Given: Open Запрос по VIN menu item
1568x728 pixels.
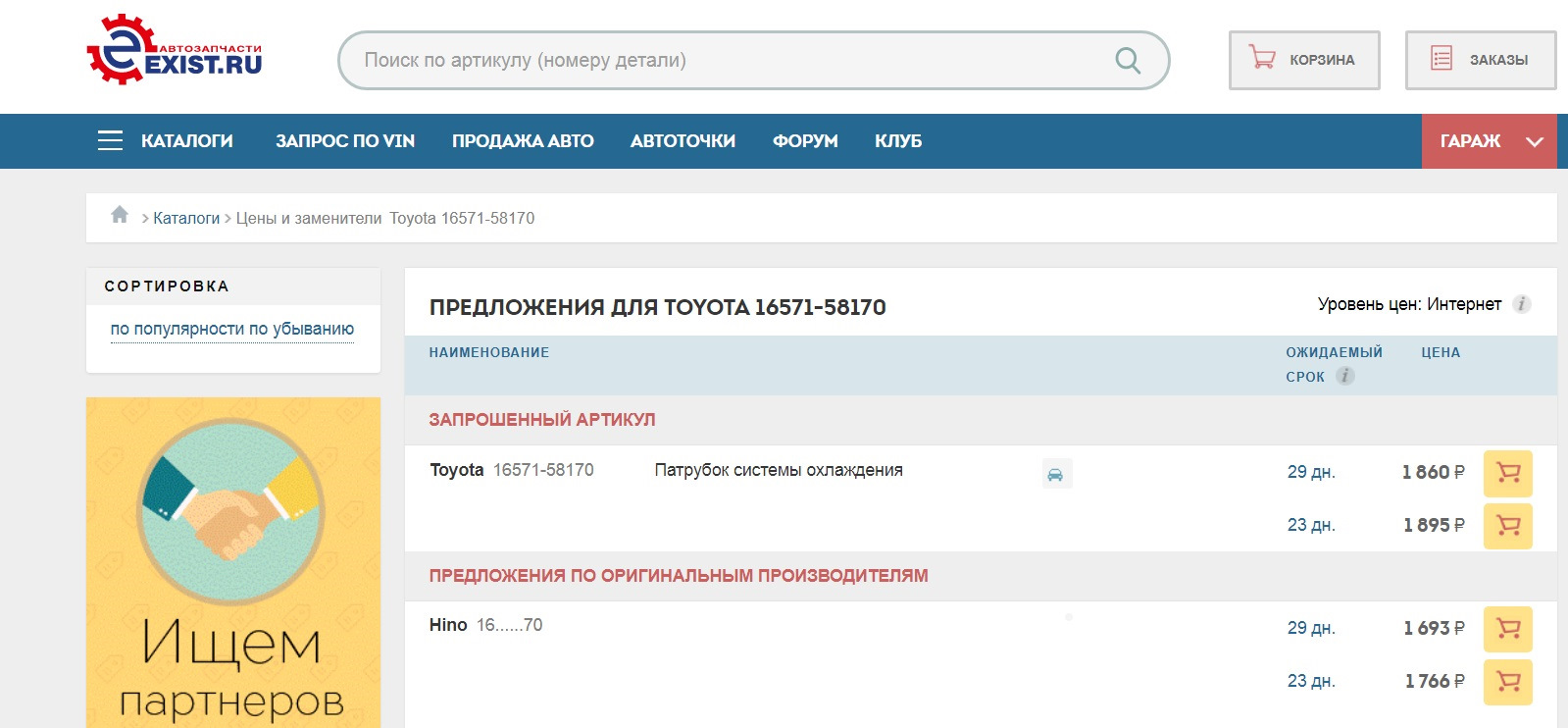Looking at the screenshot, I should point(345,141).
